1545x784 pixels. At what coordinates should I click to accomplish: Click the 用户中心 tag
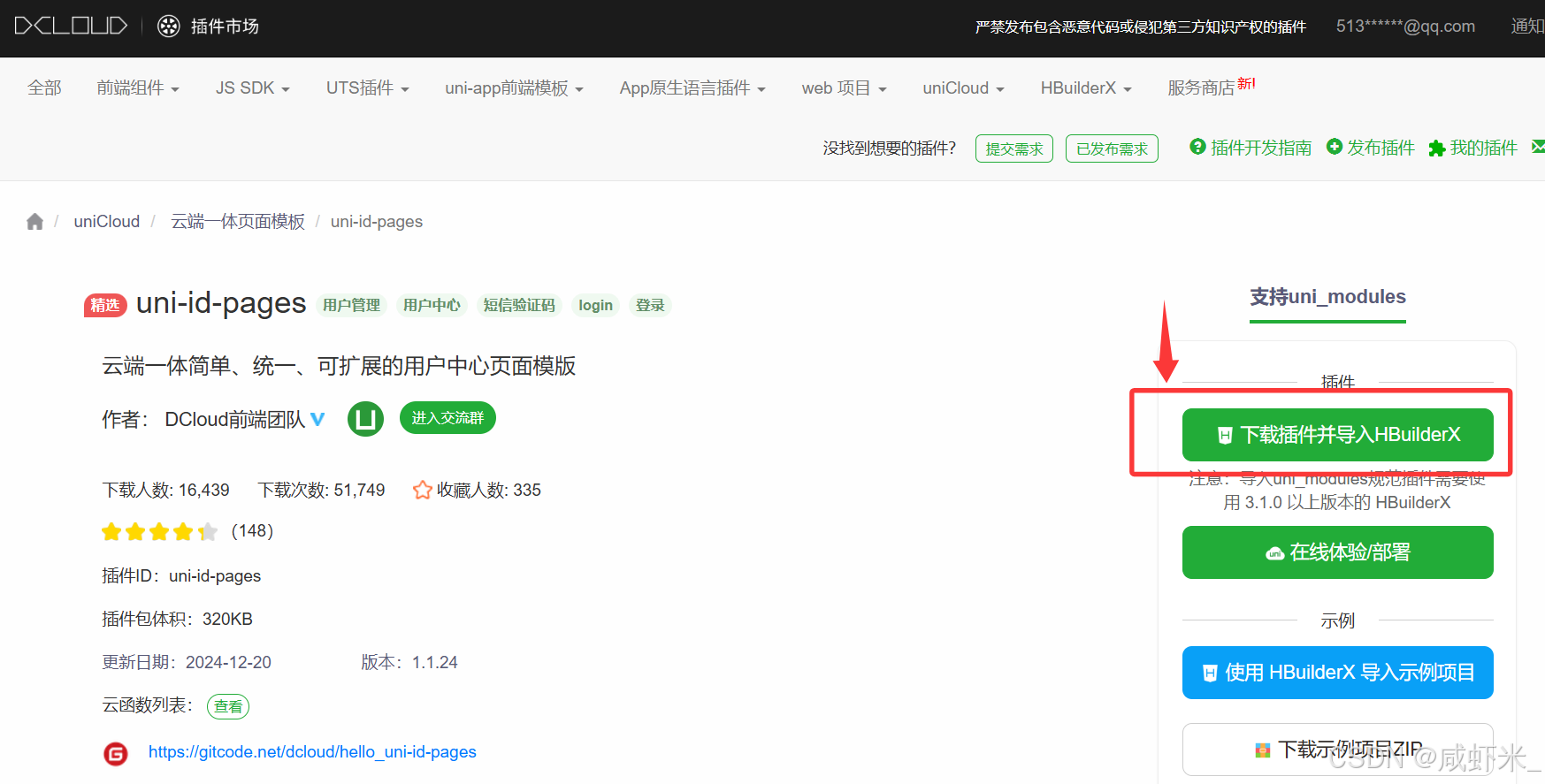(x=432, y=305)
